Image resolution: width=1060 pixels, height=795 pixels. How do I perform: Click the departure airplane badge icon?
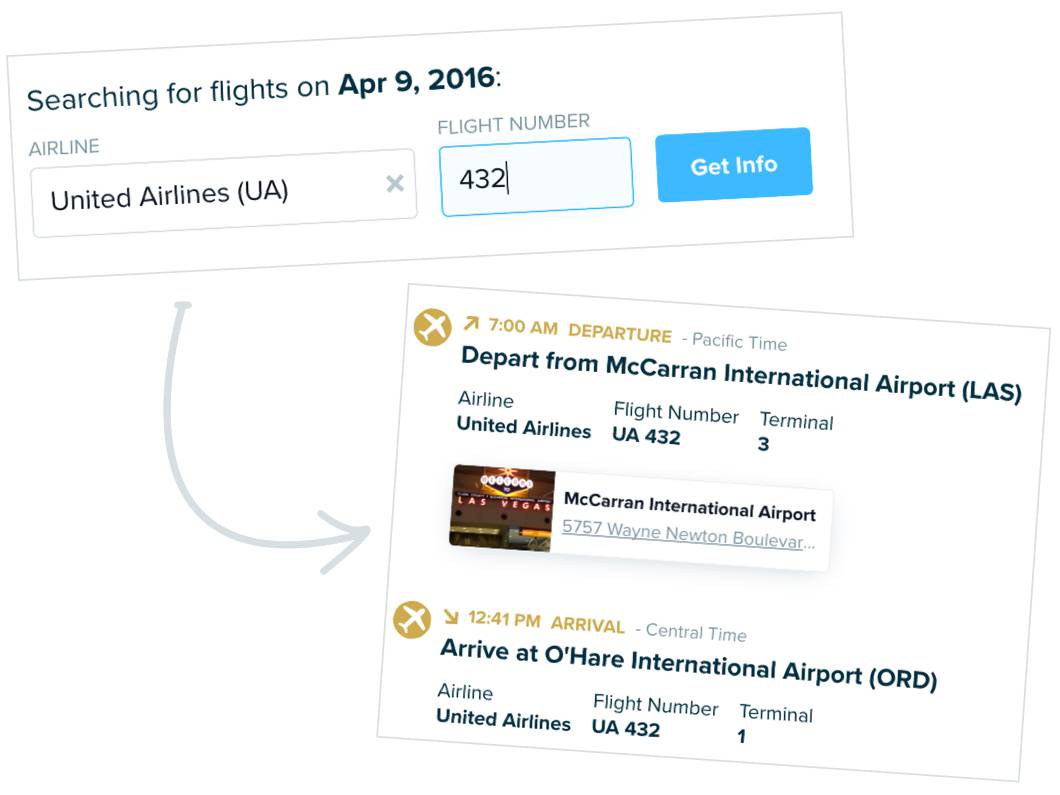tap(434, 325)
